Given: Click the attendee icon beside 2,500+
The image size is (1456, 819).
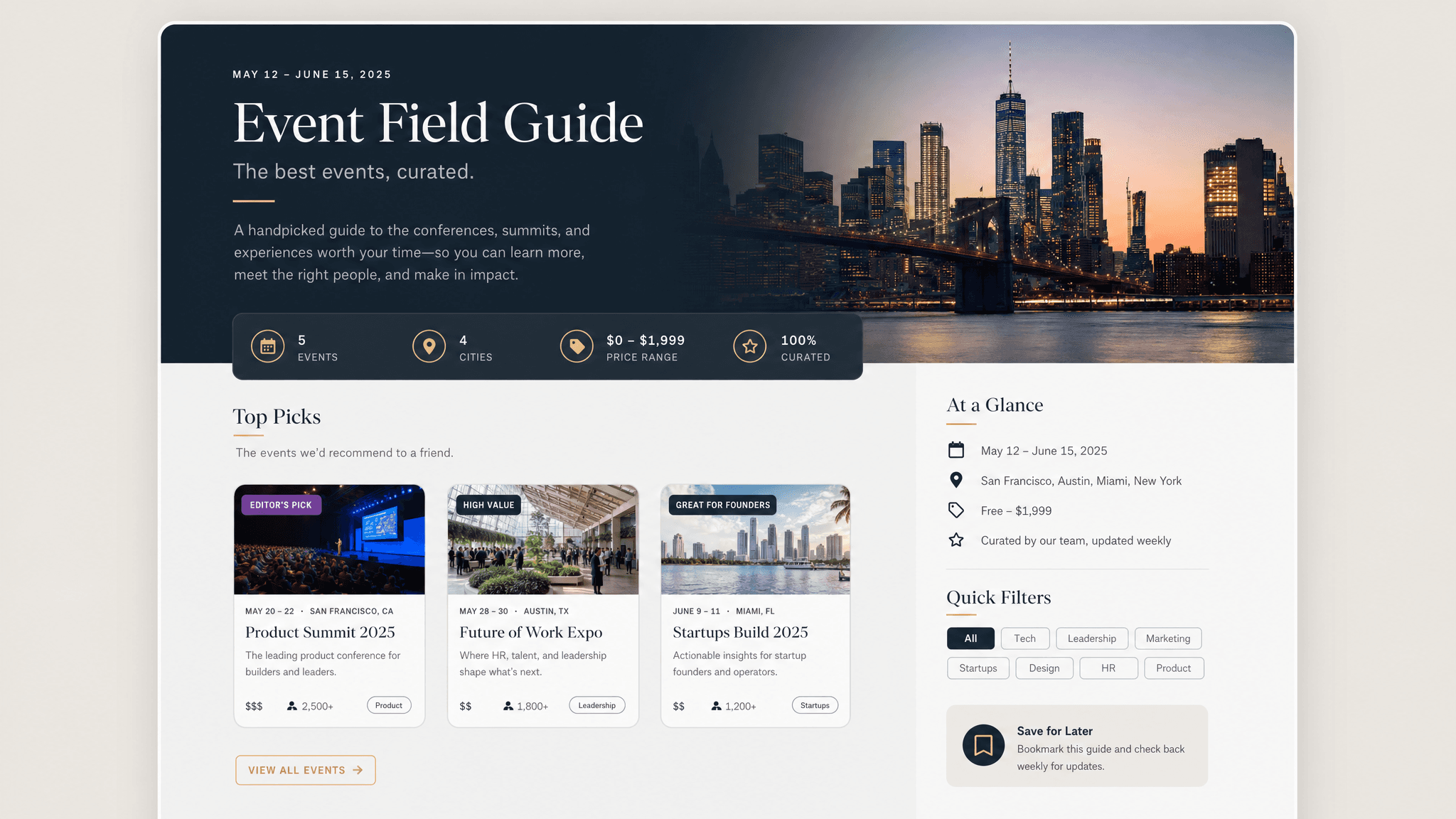Looking at the screenshot, I should click(x=291, y=706).
